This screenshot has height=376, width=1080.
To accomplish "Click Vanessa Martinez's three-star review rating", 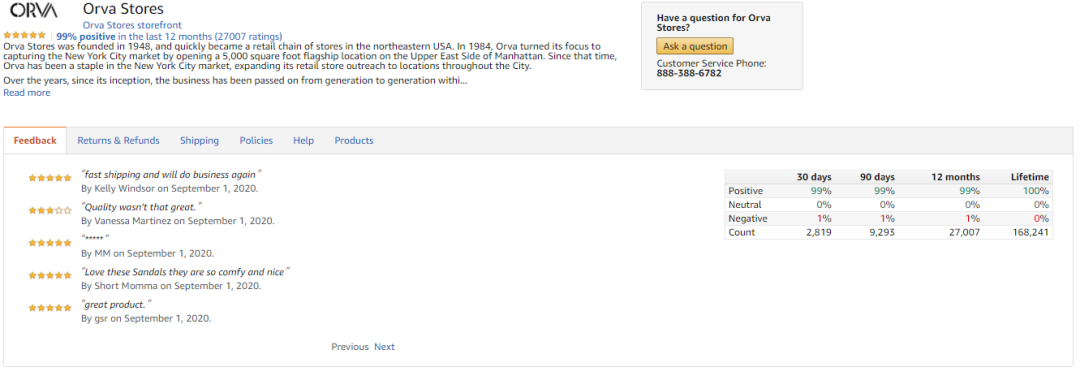I will 50,211.
